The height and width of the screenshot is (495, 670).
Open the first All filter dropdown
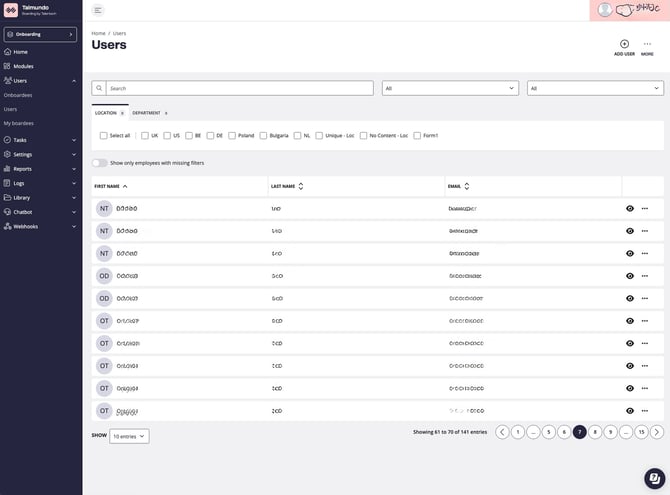pos(450,88)
